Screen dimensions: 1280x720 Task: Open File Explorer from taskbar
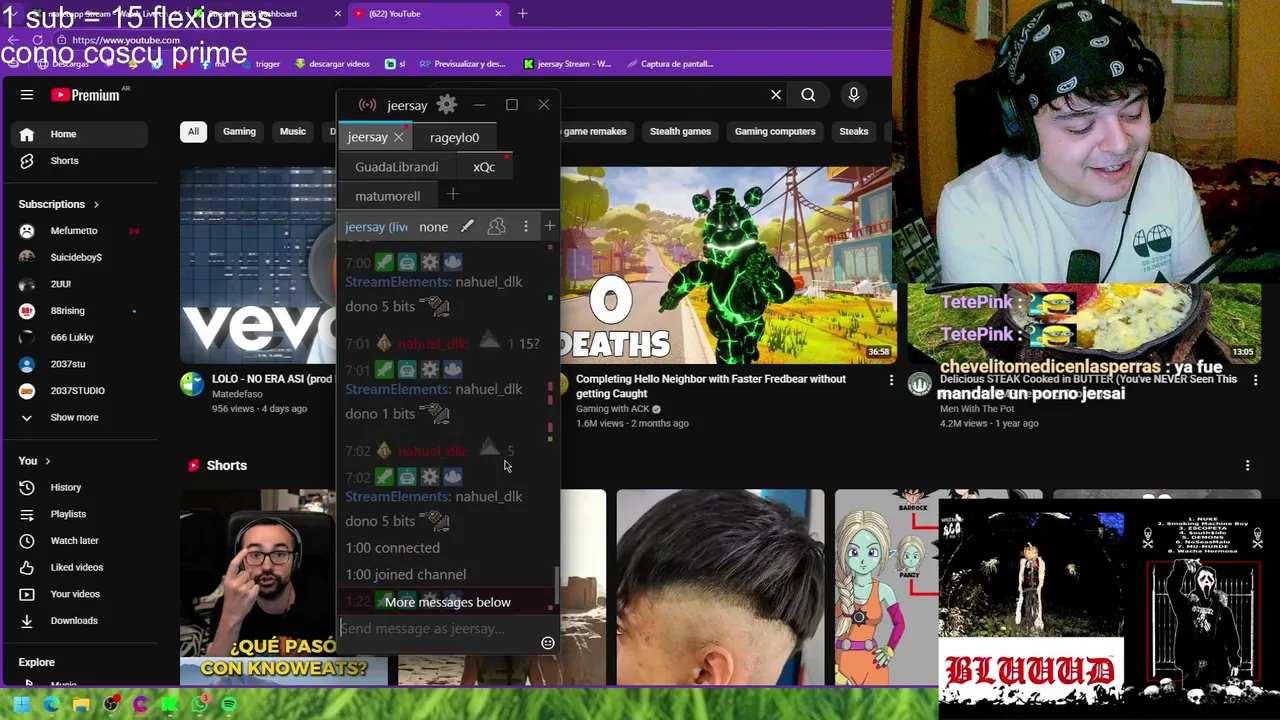click(81, 705)
